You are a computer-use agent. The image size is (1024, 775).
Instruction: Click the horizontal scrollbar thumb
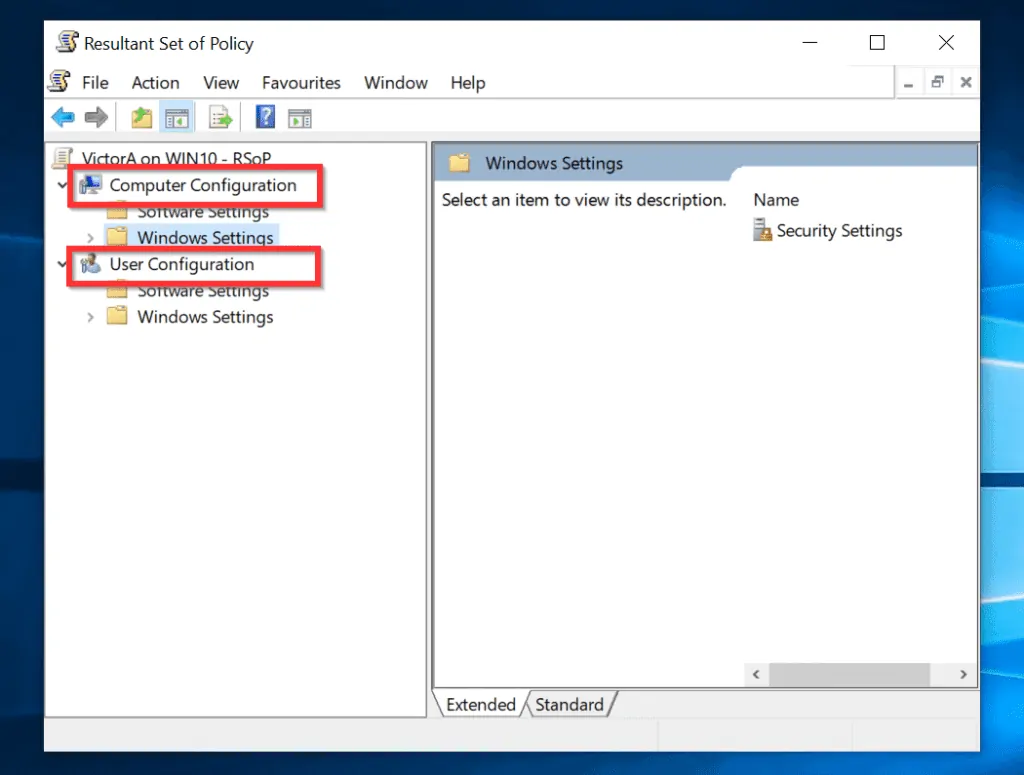(849, 674)
